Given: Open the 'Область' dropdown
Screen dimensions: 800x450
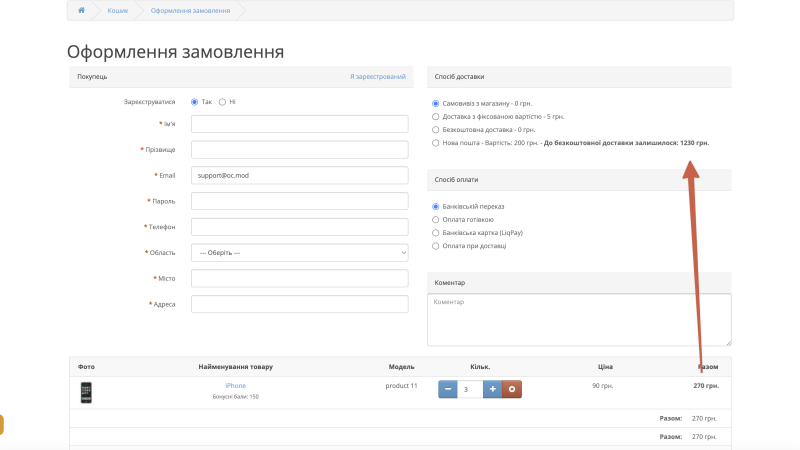Looking at the screenshot, I should coord(299,253).
